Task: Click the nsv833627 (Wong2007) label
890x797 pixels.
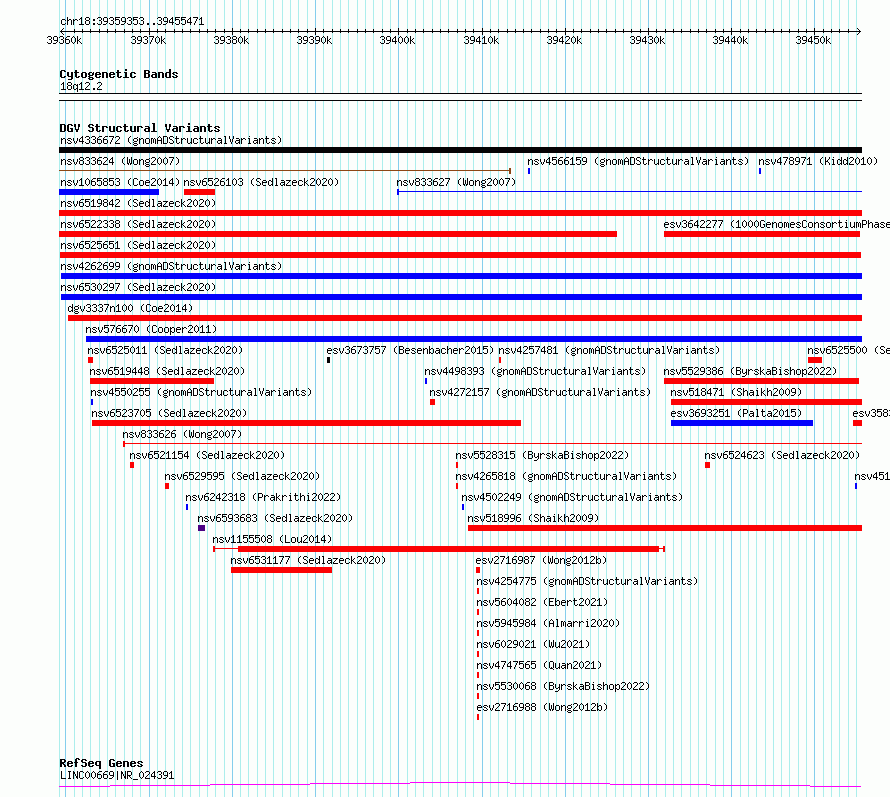Action: point(456,182)
